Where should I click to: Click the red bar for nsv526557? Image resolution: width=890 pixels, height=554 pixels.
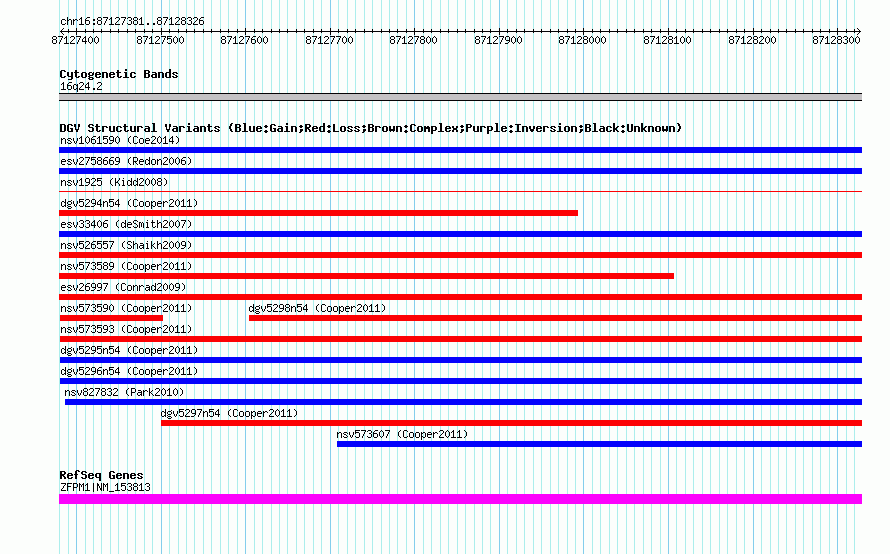click(x=460, y=255)
